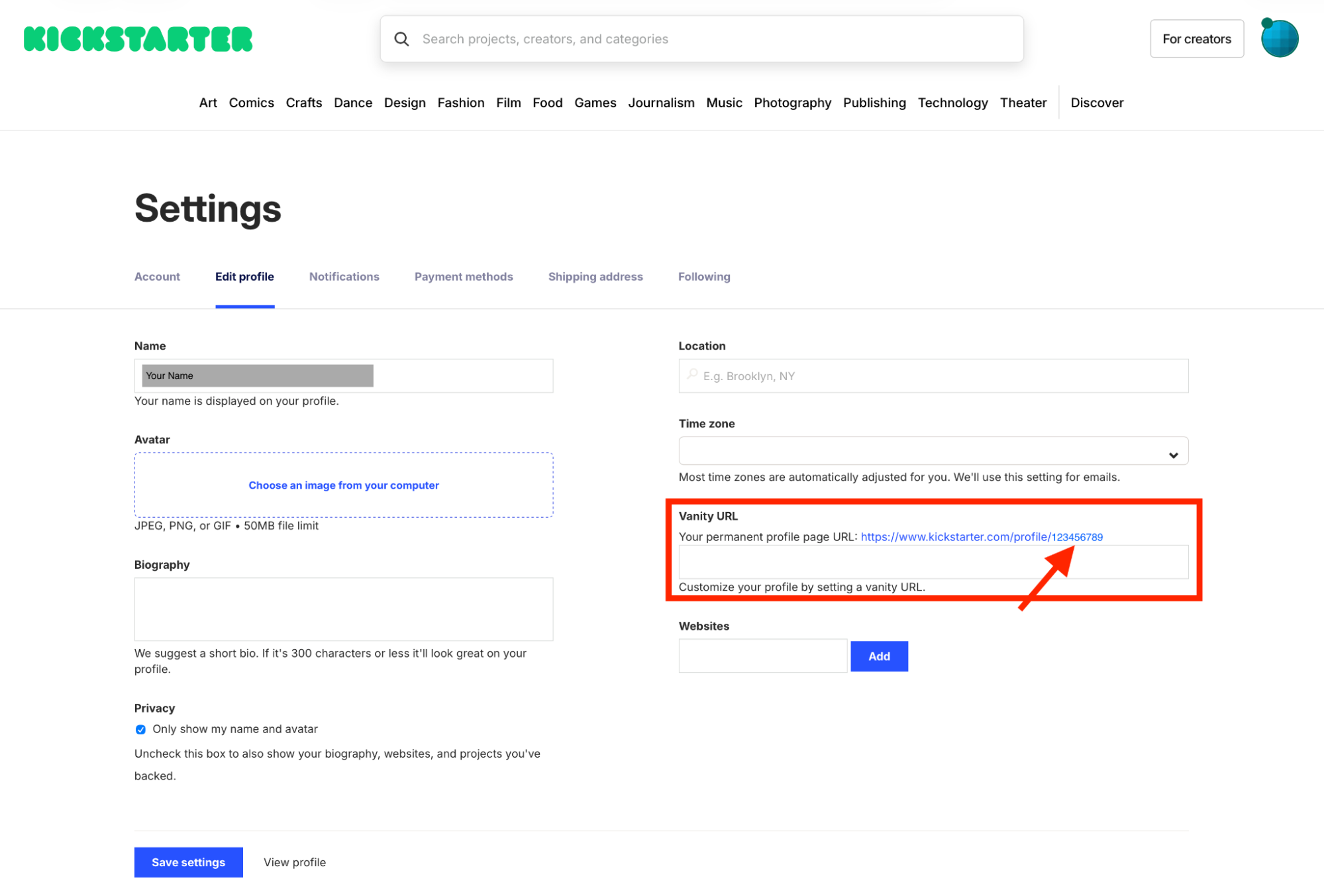Open the user avatar menu
The width and height of the screenshot is (1324, 896).
pos(1279,38)
